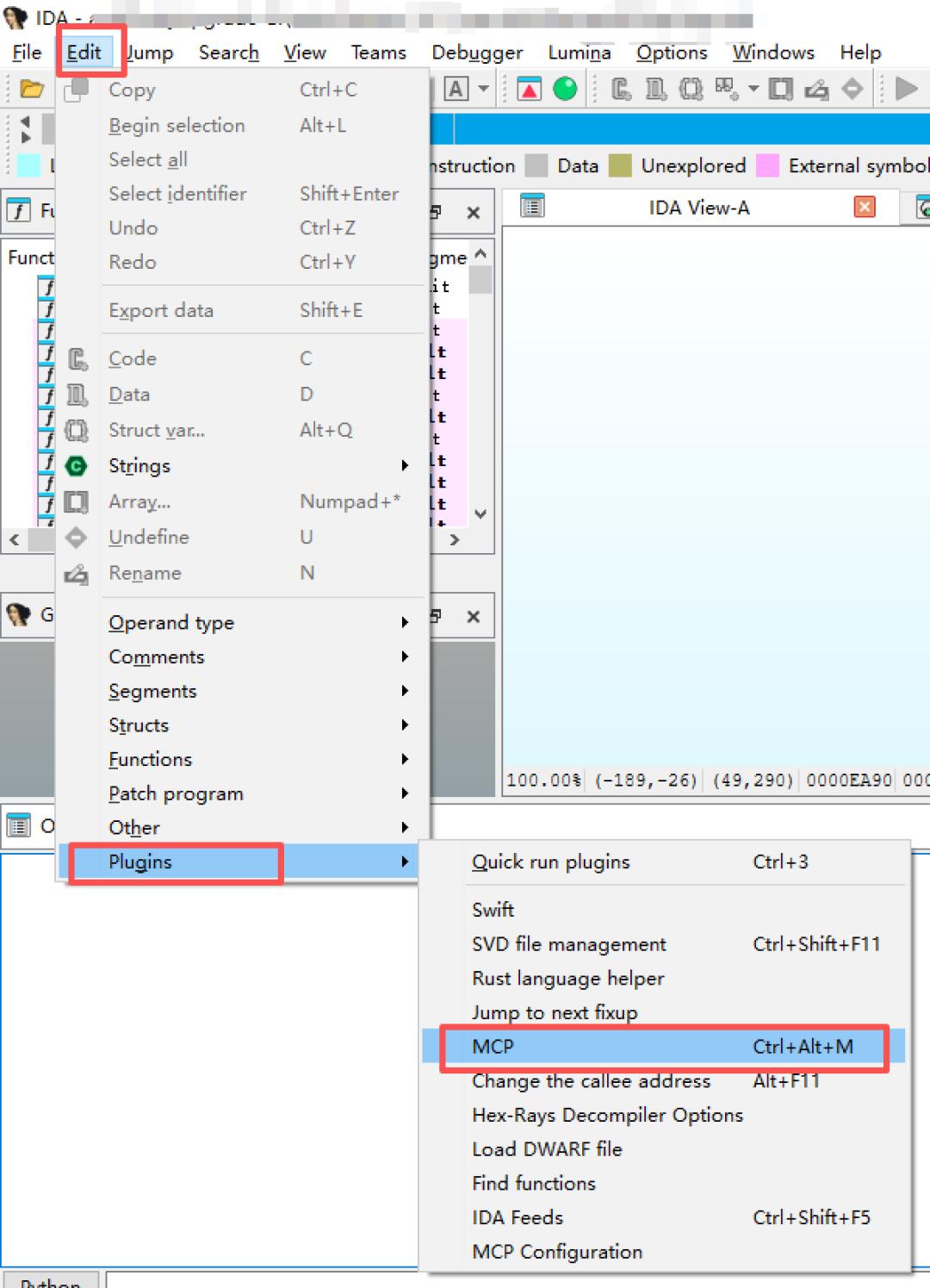Open the Debugger menu
This screenshot has height=1288, width=930.
point(477,53)
